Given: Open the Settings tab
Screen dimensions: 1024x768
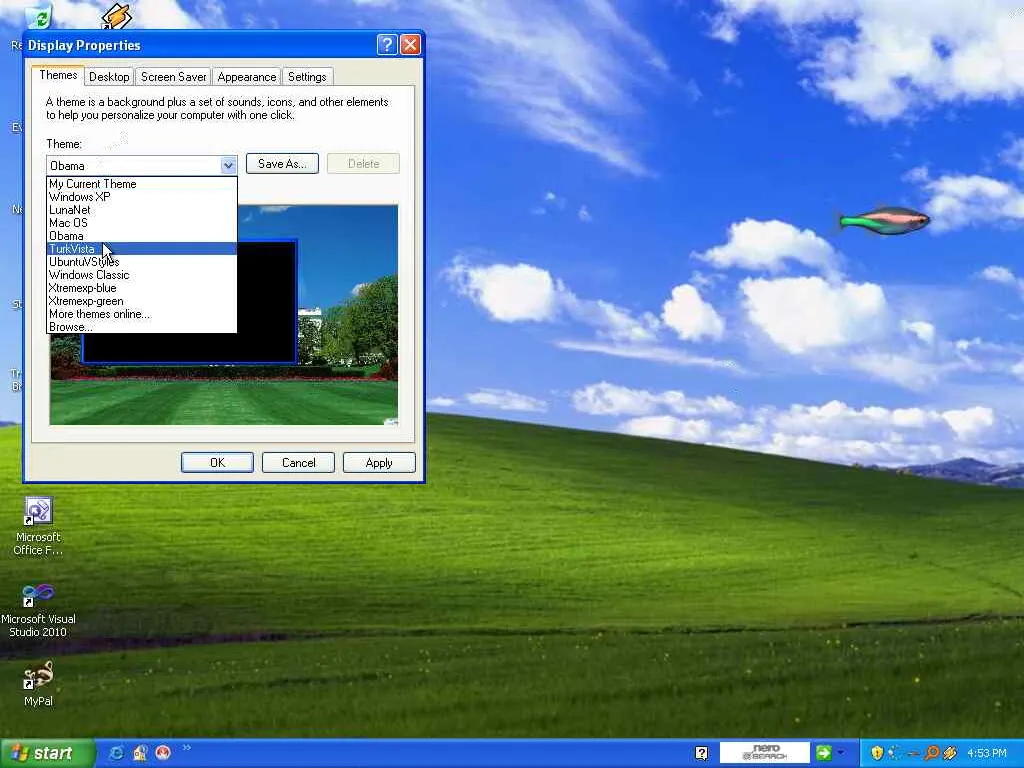Looking at the screenshot, I should (307, 77).
